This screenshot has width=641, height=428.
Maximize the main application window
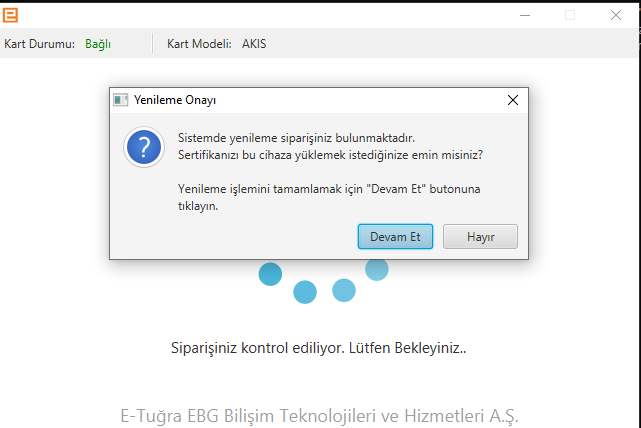[570, 15]
